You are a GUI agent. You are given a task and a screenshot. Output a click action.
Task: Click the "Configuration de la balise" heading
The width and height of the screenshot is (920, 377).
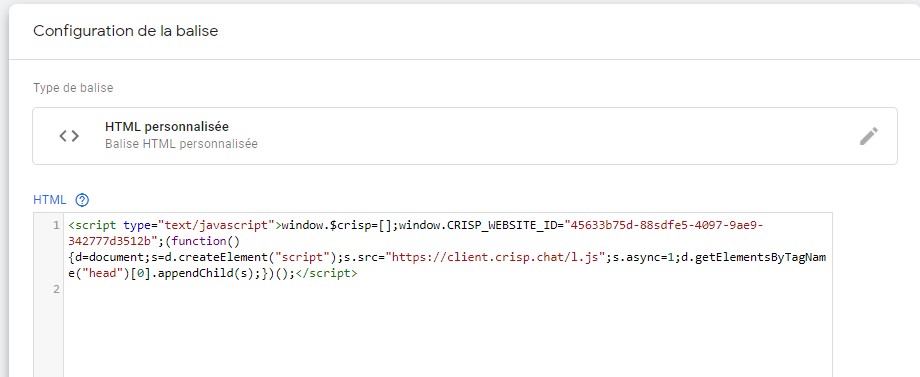pyautogui.click(x=126, y=31)
